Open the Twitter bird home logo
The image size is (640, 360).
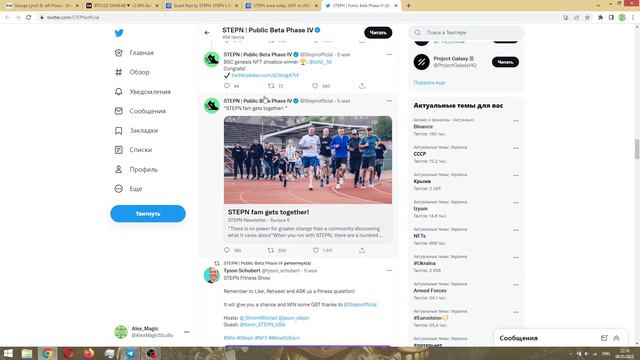click(x=119, y=33)
